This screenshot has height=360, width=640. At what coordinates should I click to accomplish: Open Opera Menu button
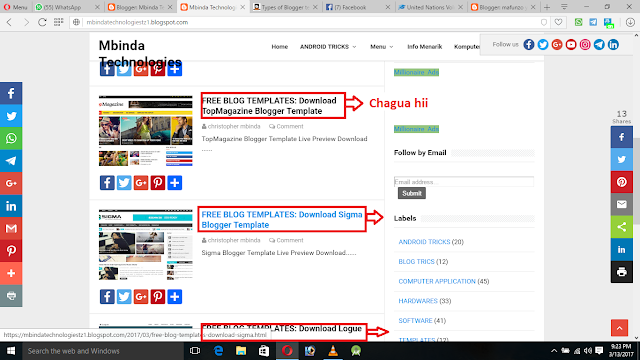(15, 7)
